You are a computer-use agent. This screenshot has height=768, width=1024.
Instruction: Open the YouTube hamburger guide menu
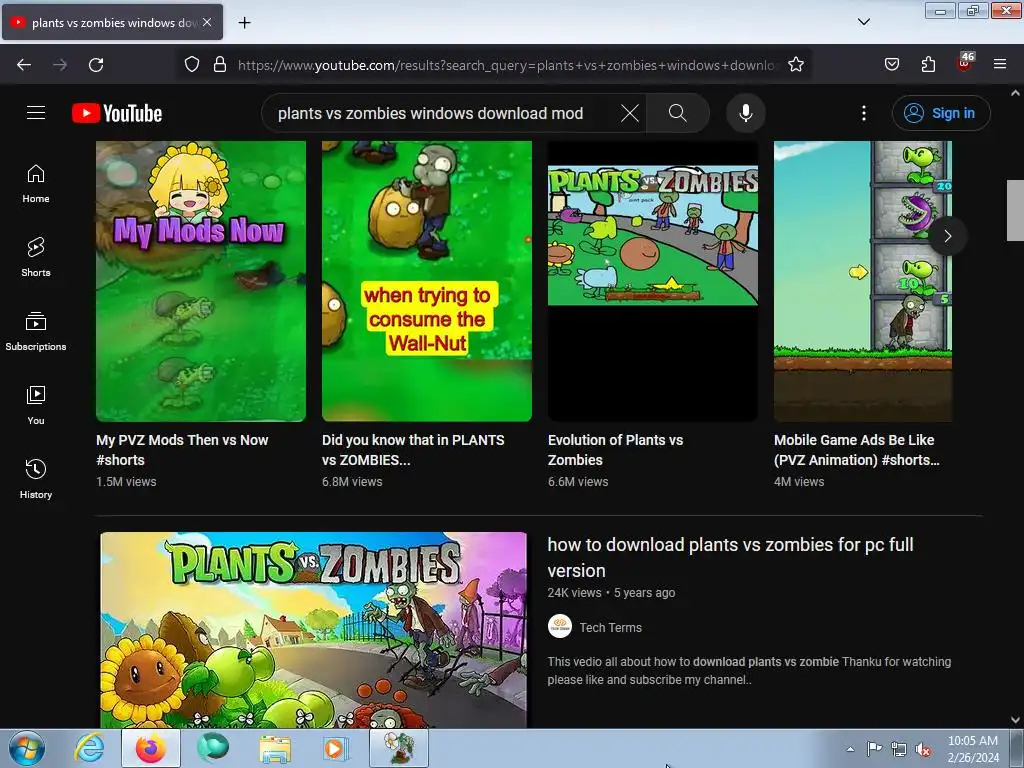point(36,113)
